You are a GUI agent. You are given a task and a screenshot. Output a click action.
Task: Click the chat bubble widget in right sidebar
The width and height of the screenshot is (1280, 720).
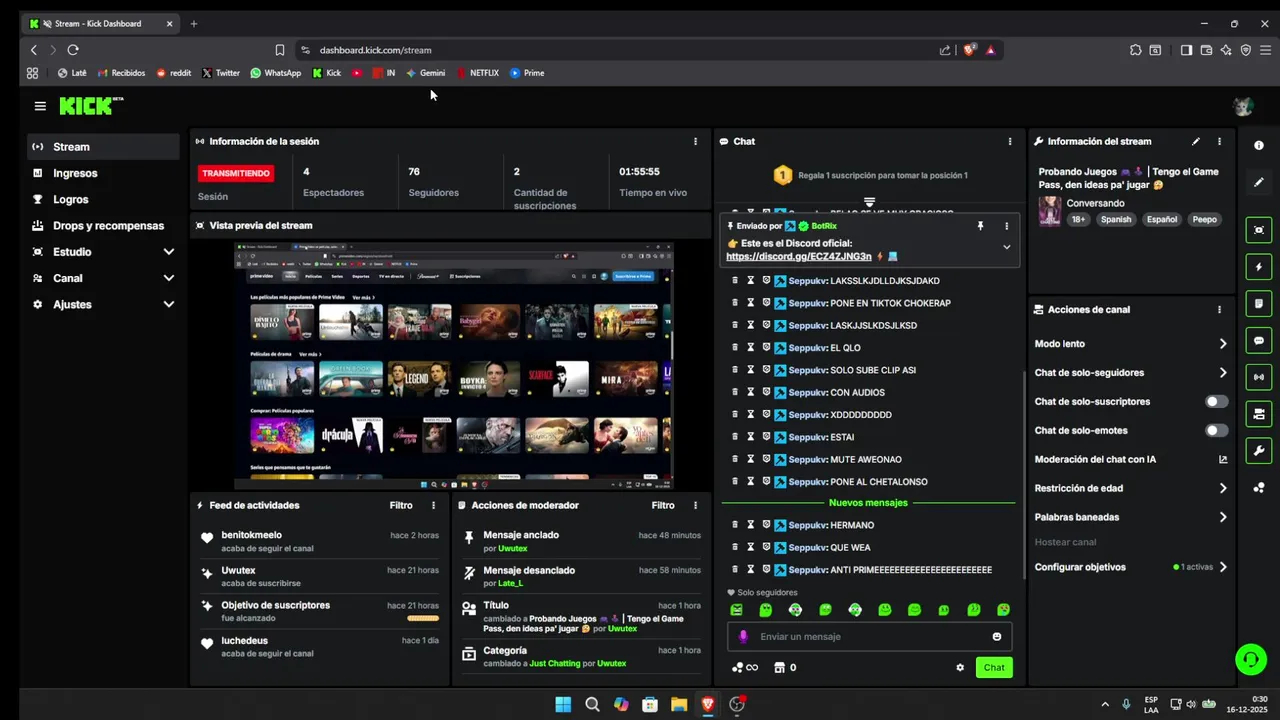coord(1259,340)
